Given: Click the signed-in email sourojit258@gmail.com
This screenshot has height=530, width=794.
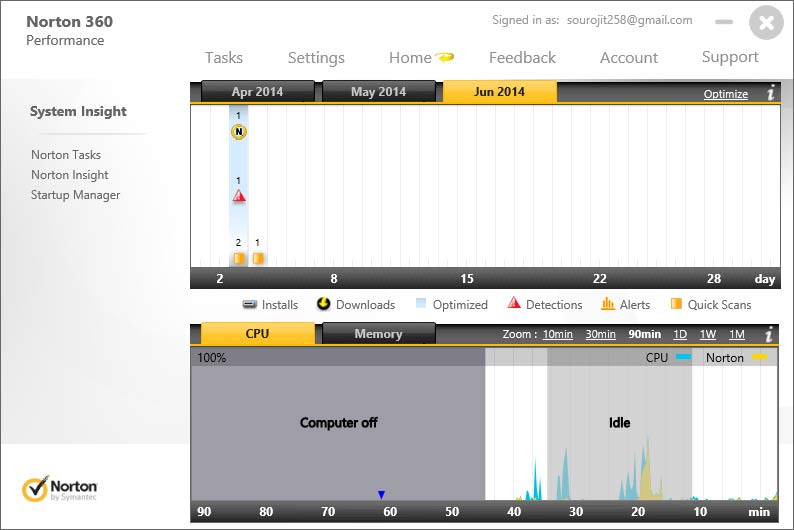Looking at the screenshot, I should click(629, 20).
